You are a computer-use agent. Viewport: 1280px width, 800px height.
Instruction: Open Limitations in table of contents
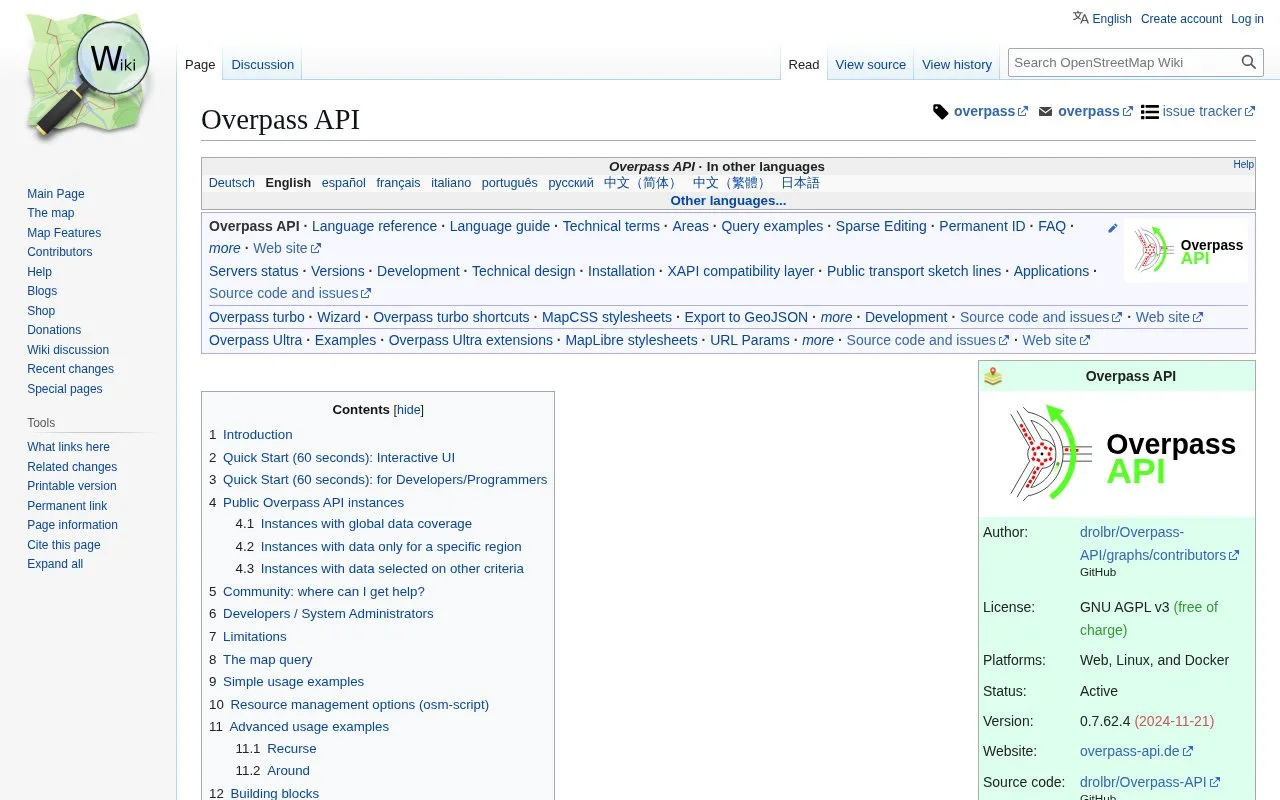(x=254, y=637)
